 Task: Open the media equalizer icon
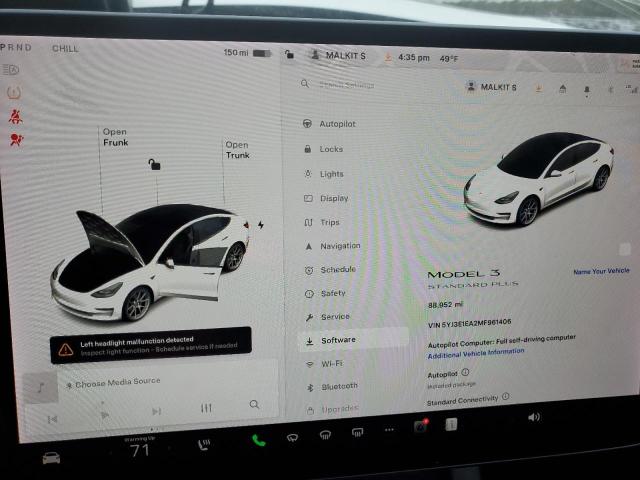[206, 408]
